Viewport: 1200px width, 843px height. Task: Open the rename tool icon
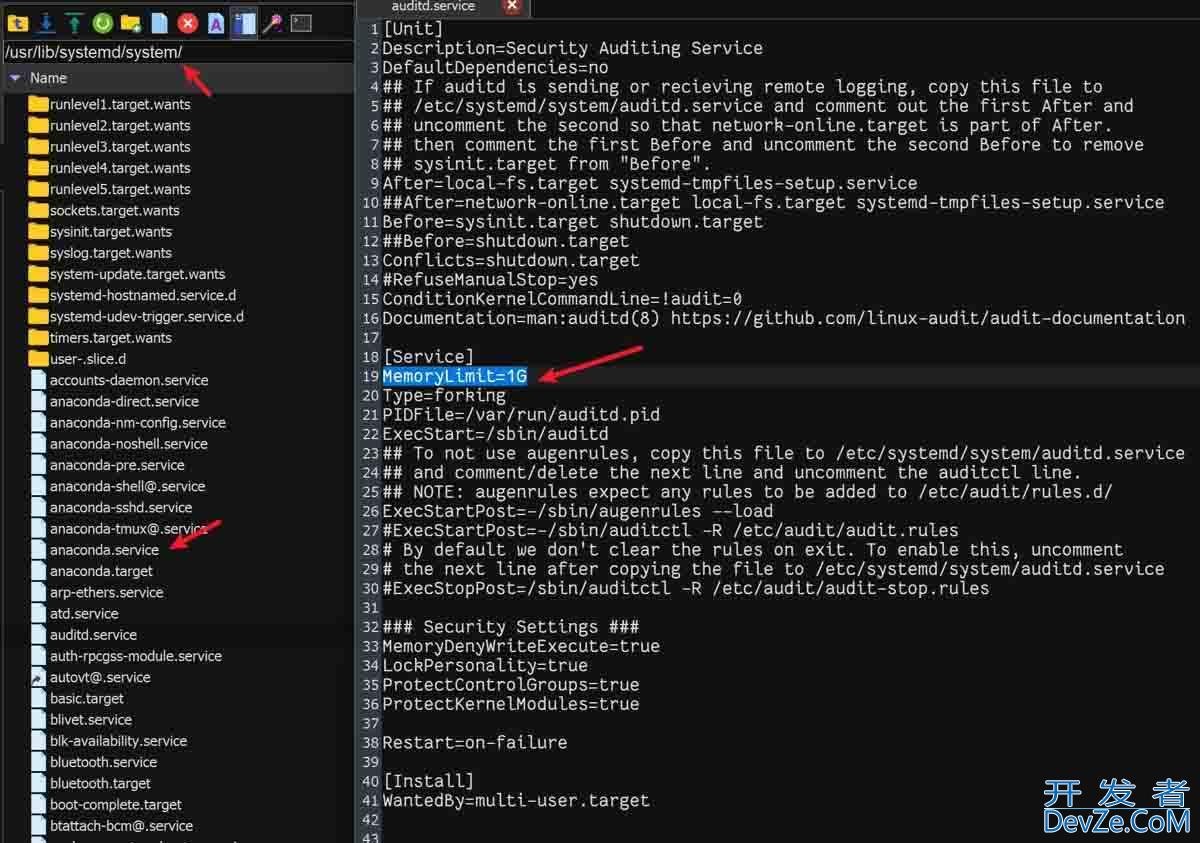(x=215, y=22)
